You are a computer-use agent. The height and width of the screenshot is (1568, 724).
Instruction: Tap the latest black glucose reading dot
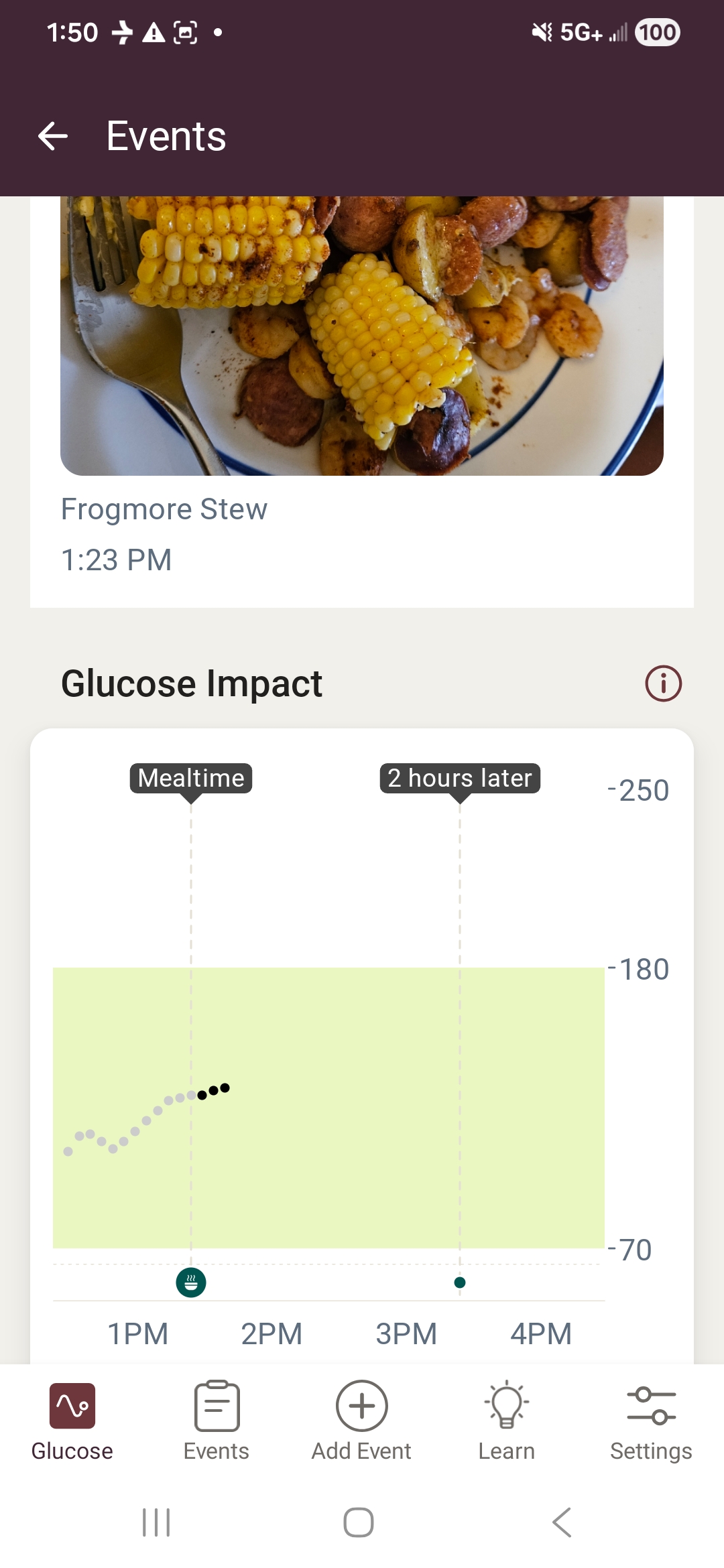click(225, 1088)
